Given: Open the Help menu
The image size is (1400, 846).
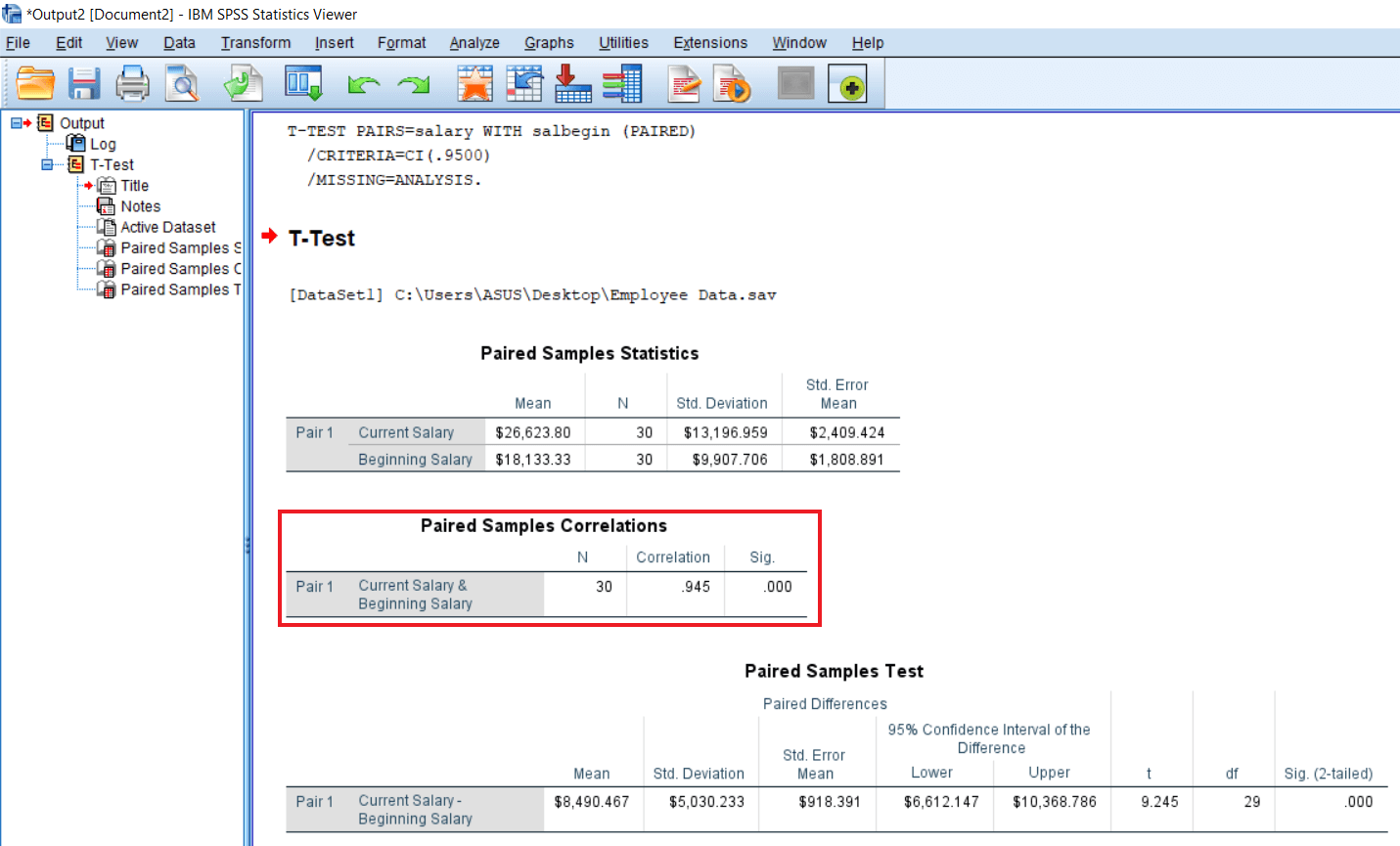Looking at the screenshot, I should [x=868, y=43].
